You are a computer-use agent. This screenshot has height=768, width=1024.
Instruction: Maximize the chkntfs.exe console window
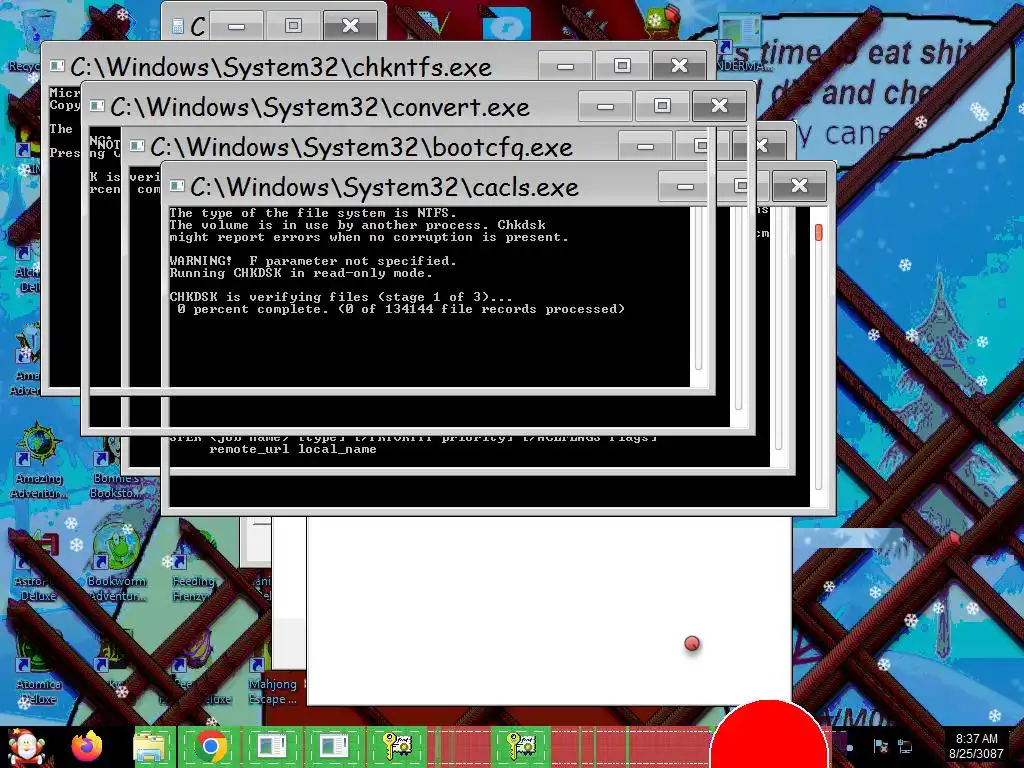pyautogui.click(x=622, y=65)
